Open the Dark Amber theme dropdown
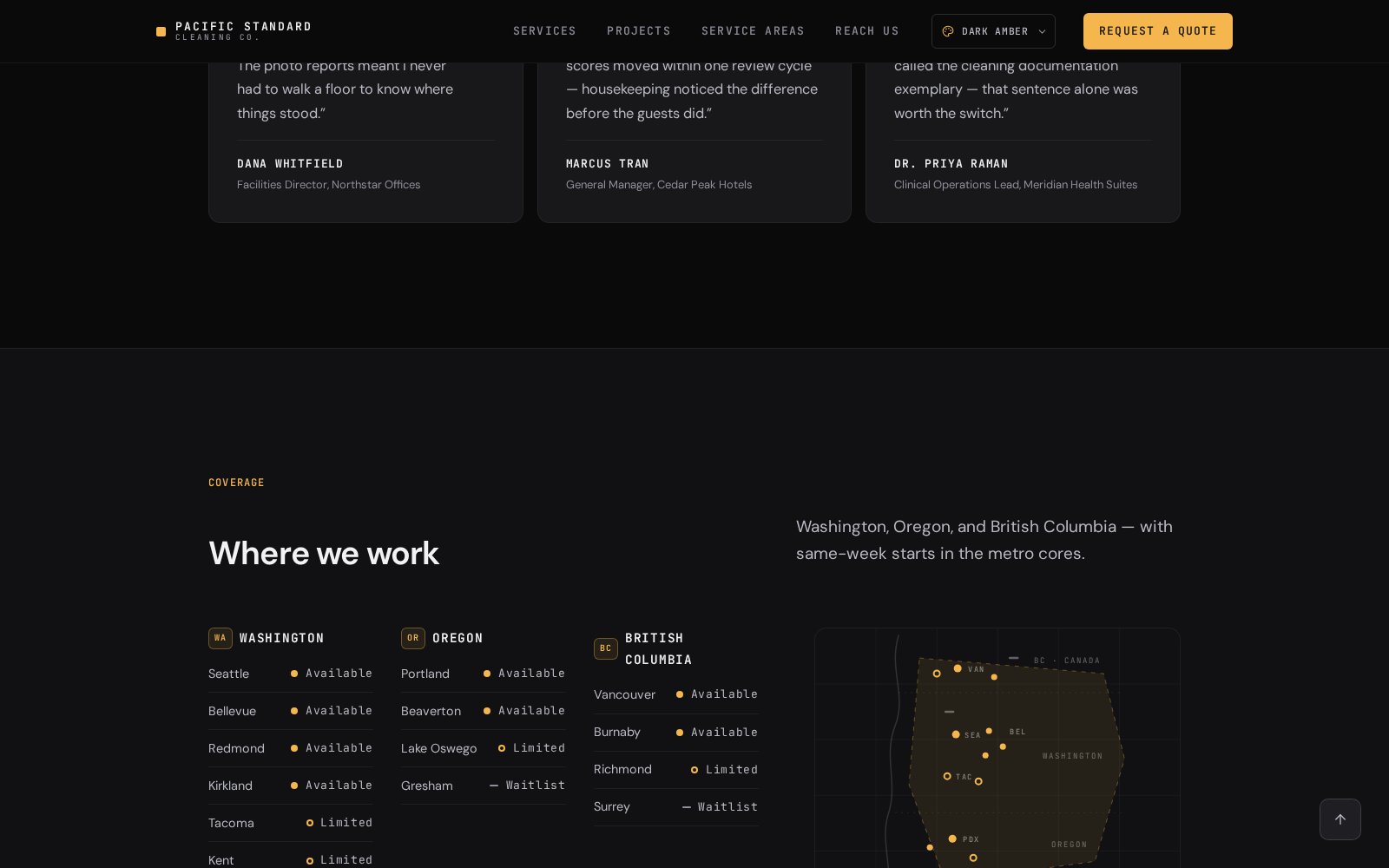 click(x=993, y=31)
